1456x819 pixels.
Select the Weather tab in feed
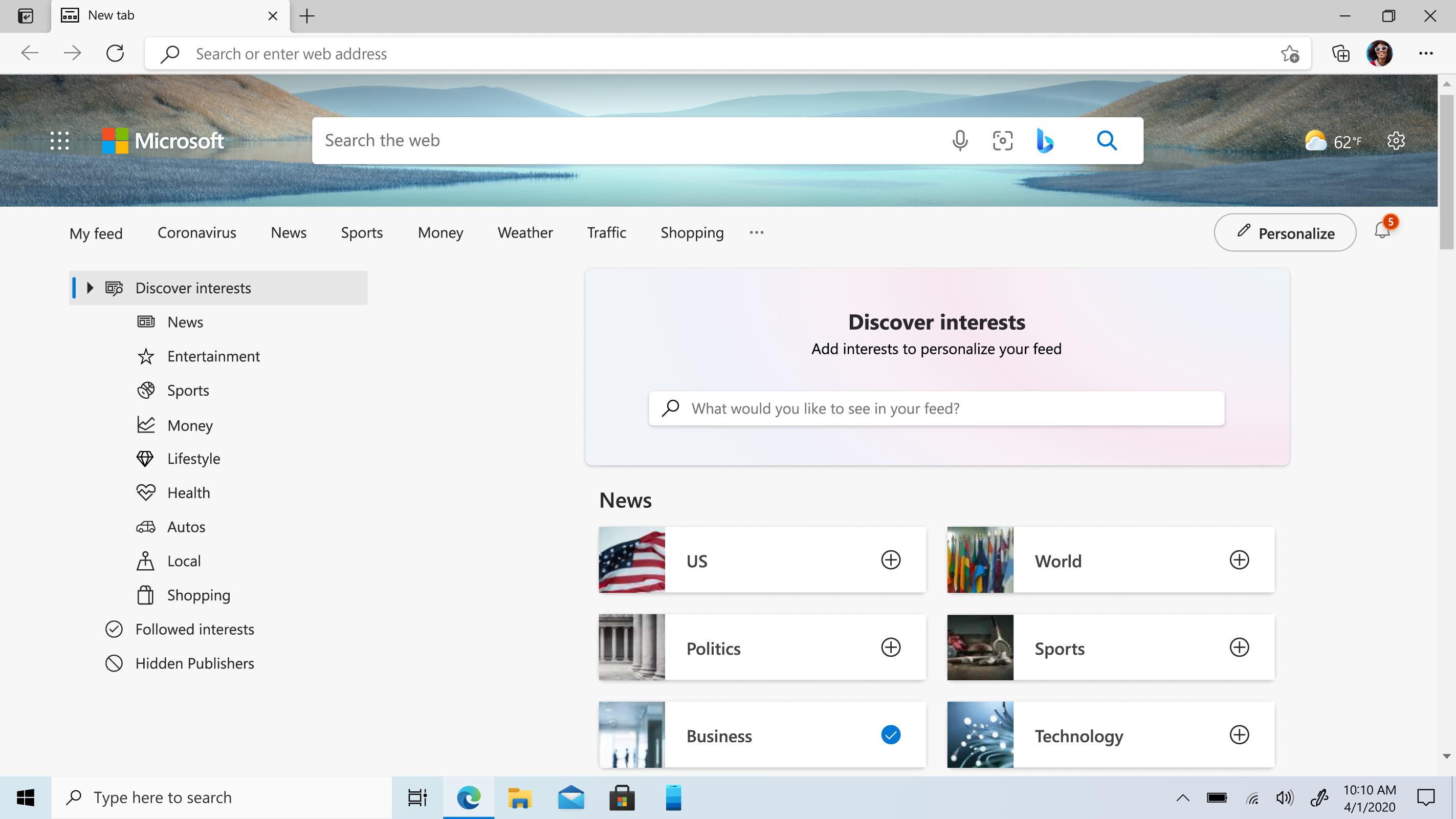coord(525,232)
